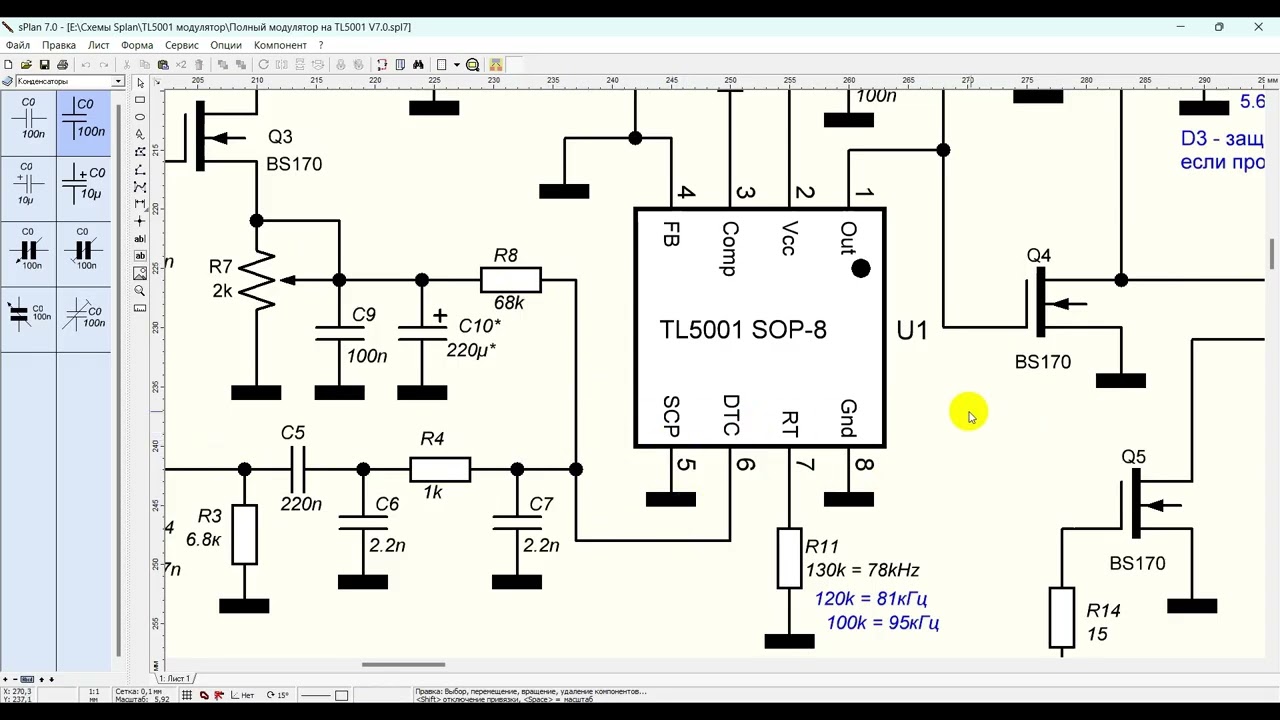
Task: Select the Bezier curve tool
Action: click(140, 186)
